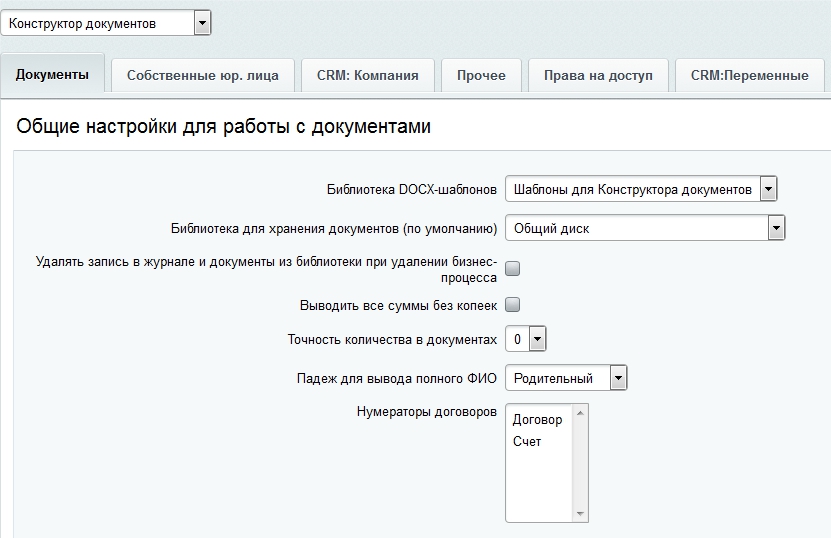Go to the Права на доступ tab
Viewport: 831px width, 538px height.
pos(598,75)
